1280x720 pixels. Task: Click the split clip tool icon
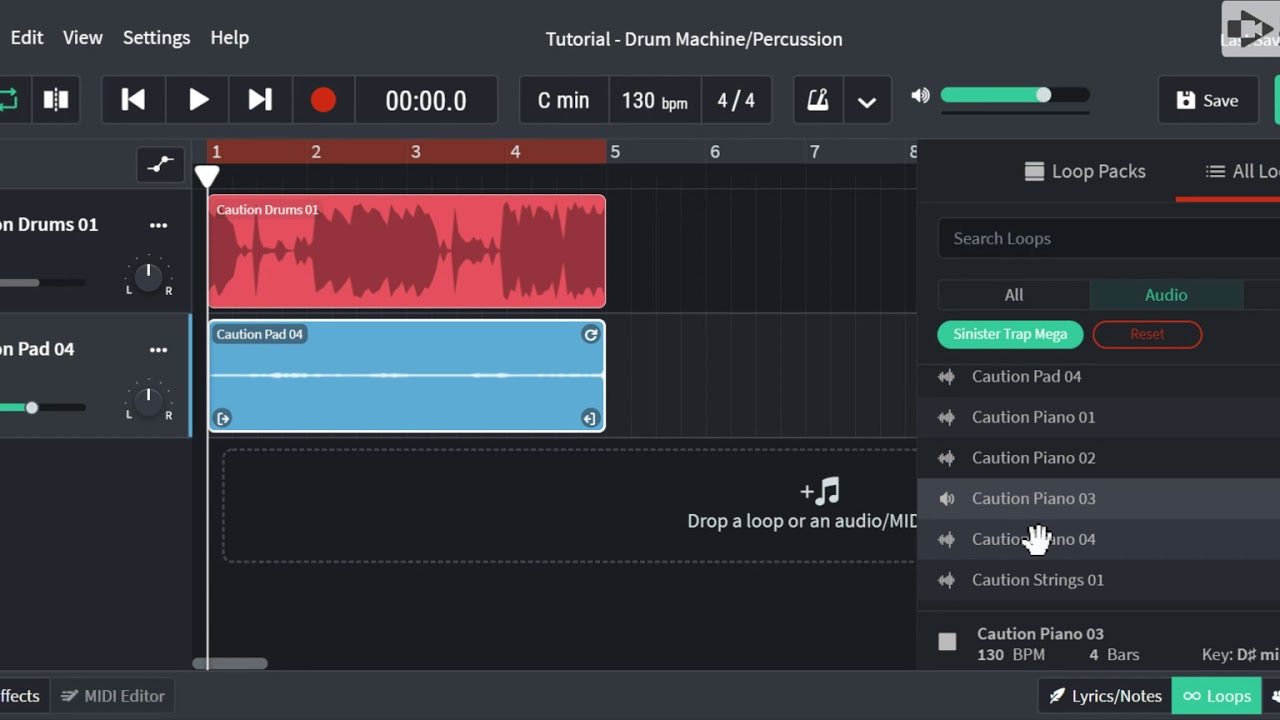[x=56, y=100]
